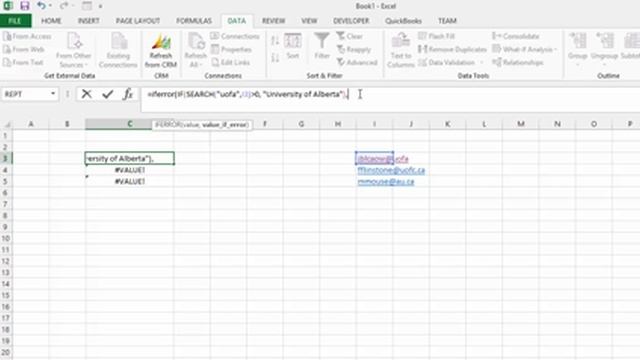Select cell C5 showing #VALUE!
The height and width of the screenshot is (360, 640).
pyautogui.click(x=130, y=182)
